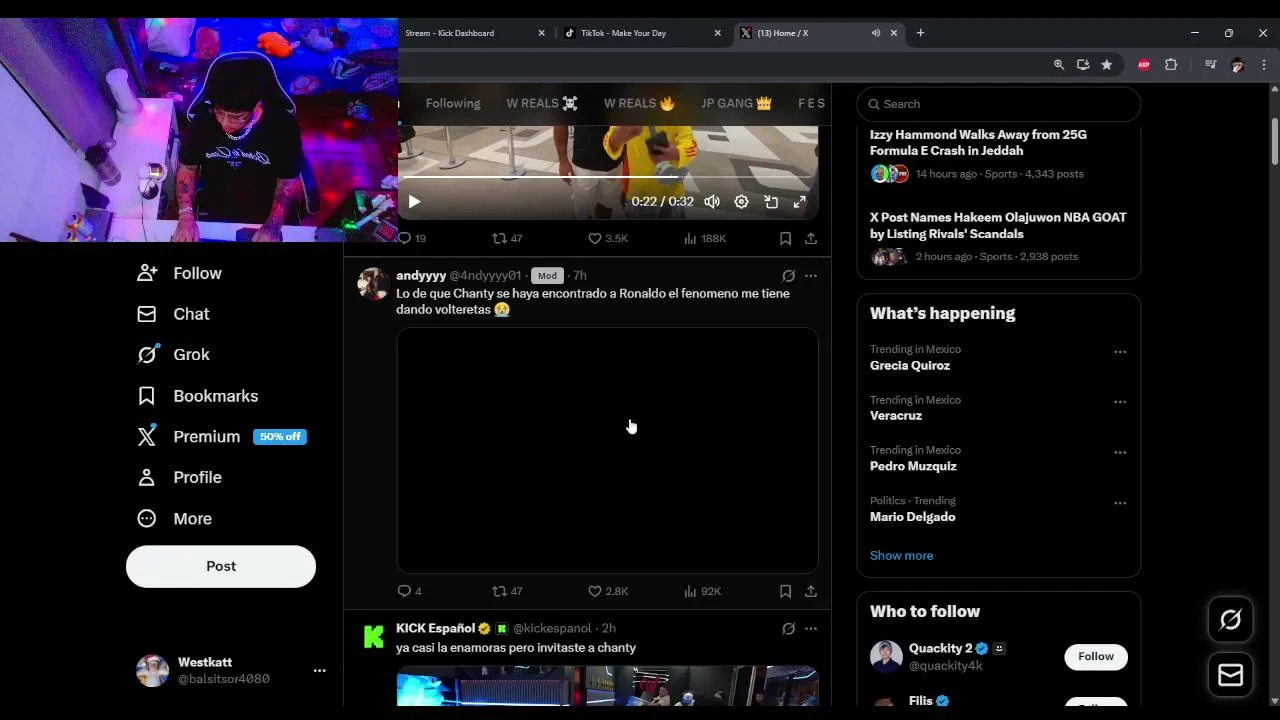
Task: Open Grok floating button
Action: point(1231,620)
